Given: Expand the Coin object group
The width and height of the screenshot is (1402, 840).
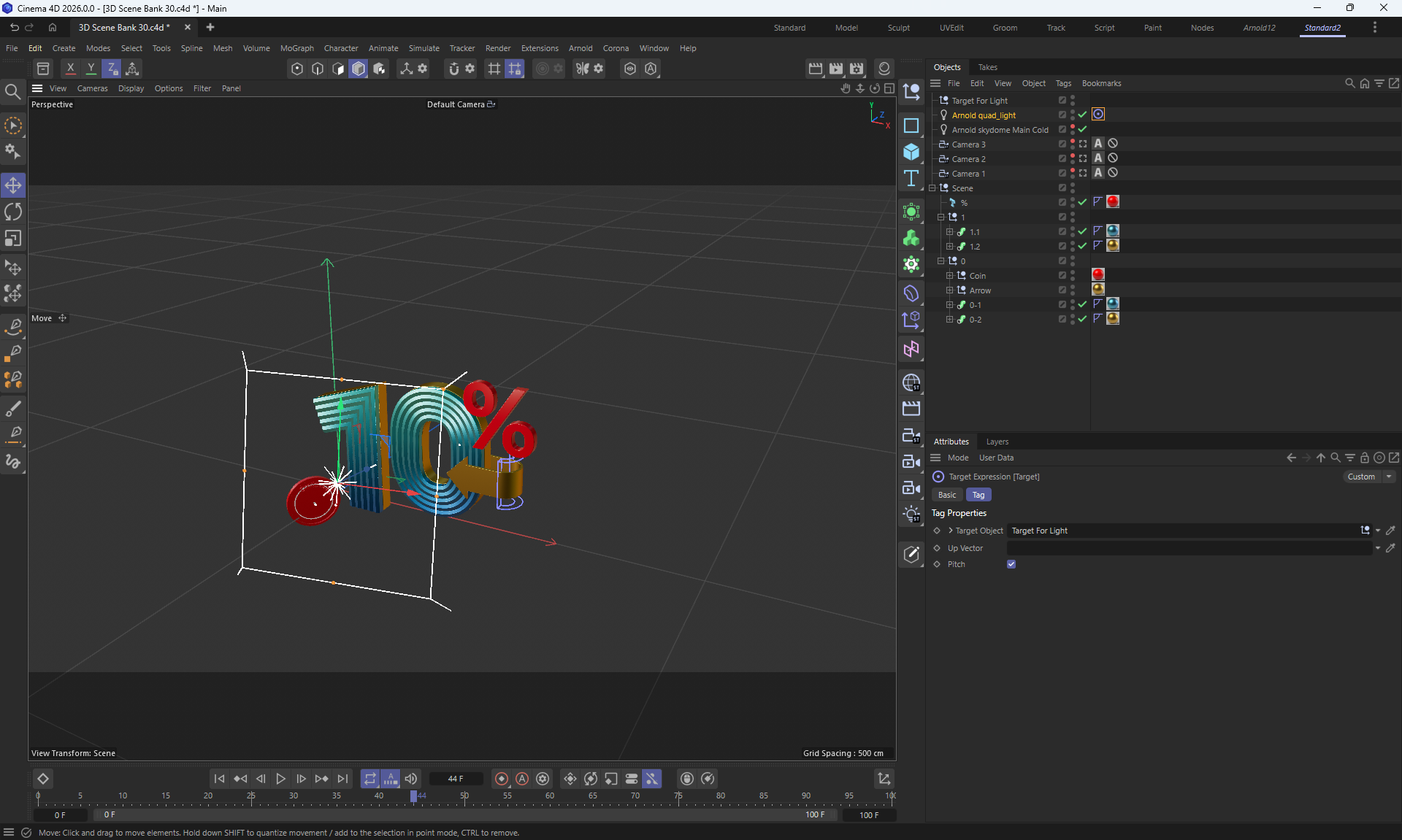Looking at the screenshot, I should pyautogui.click(x=949, y=276).
